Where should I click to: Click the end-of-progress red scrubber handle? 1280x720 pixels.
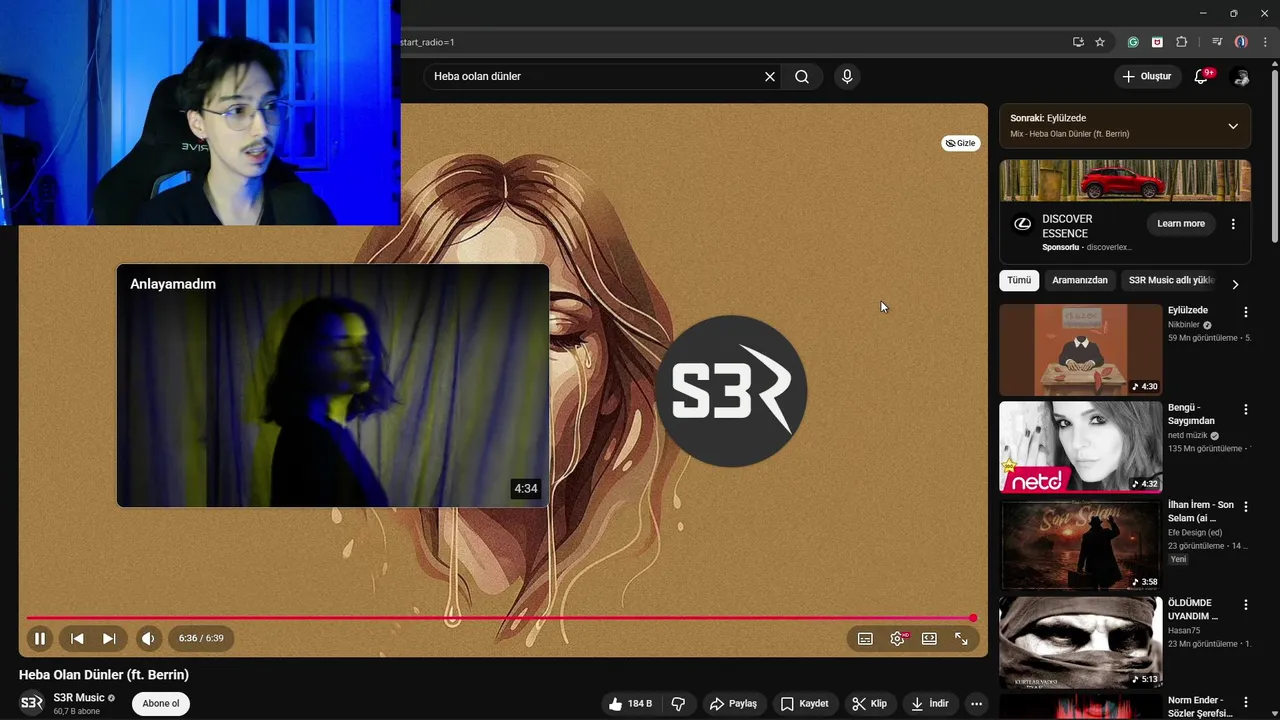pos(973,618)
